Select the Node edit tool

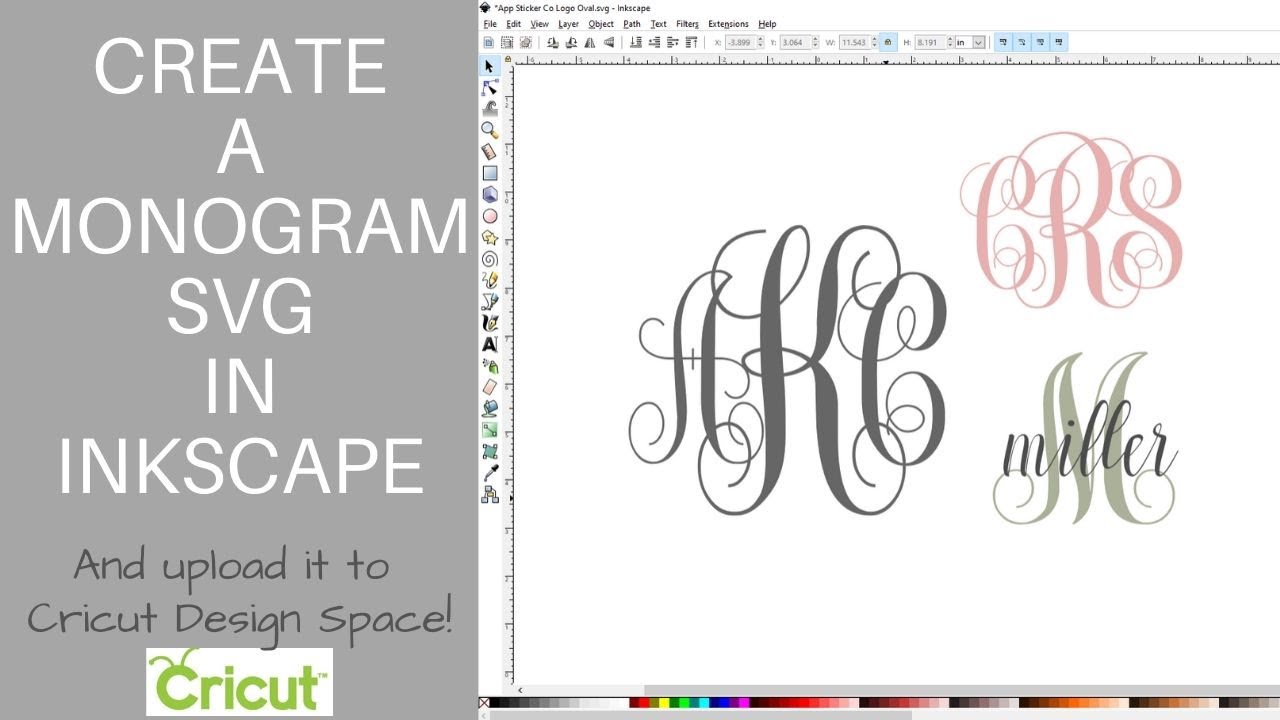489,87
